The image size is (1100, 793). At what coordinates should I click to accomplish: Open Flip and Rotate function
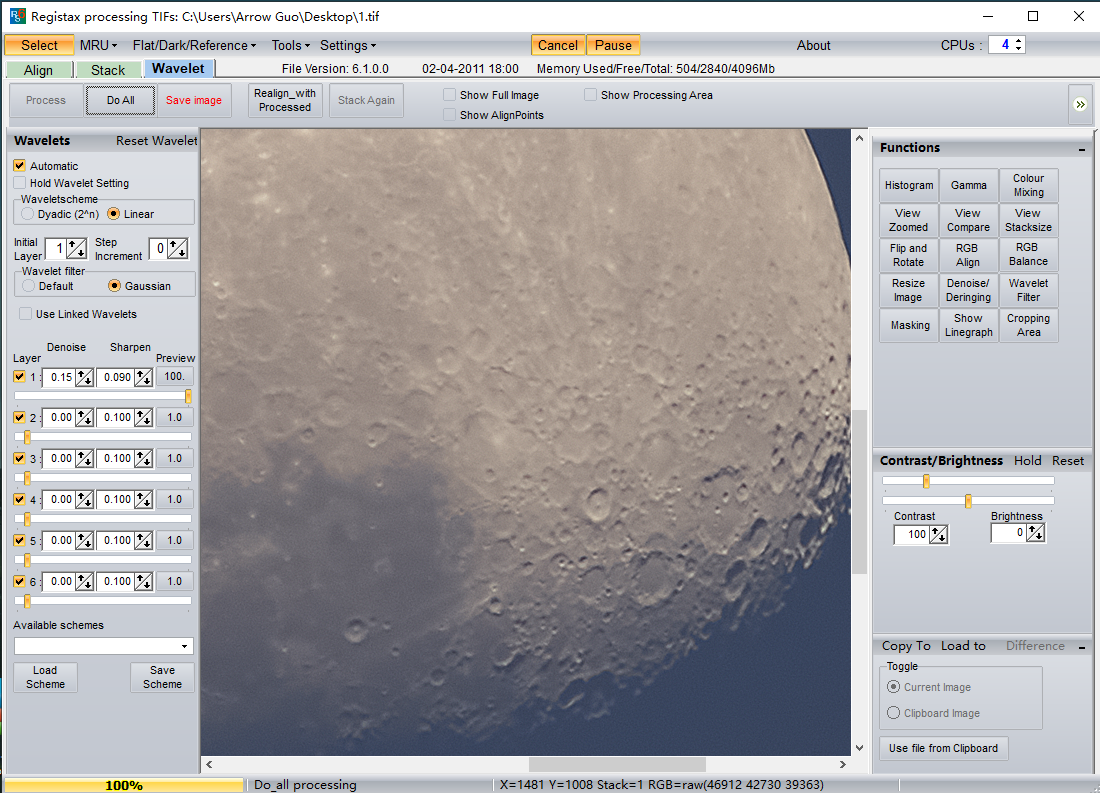(x=908, y=255)
